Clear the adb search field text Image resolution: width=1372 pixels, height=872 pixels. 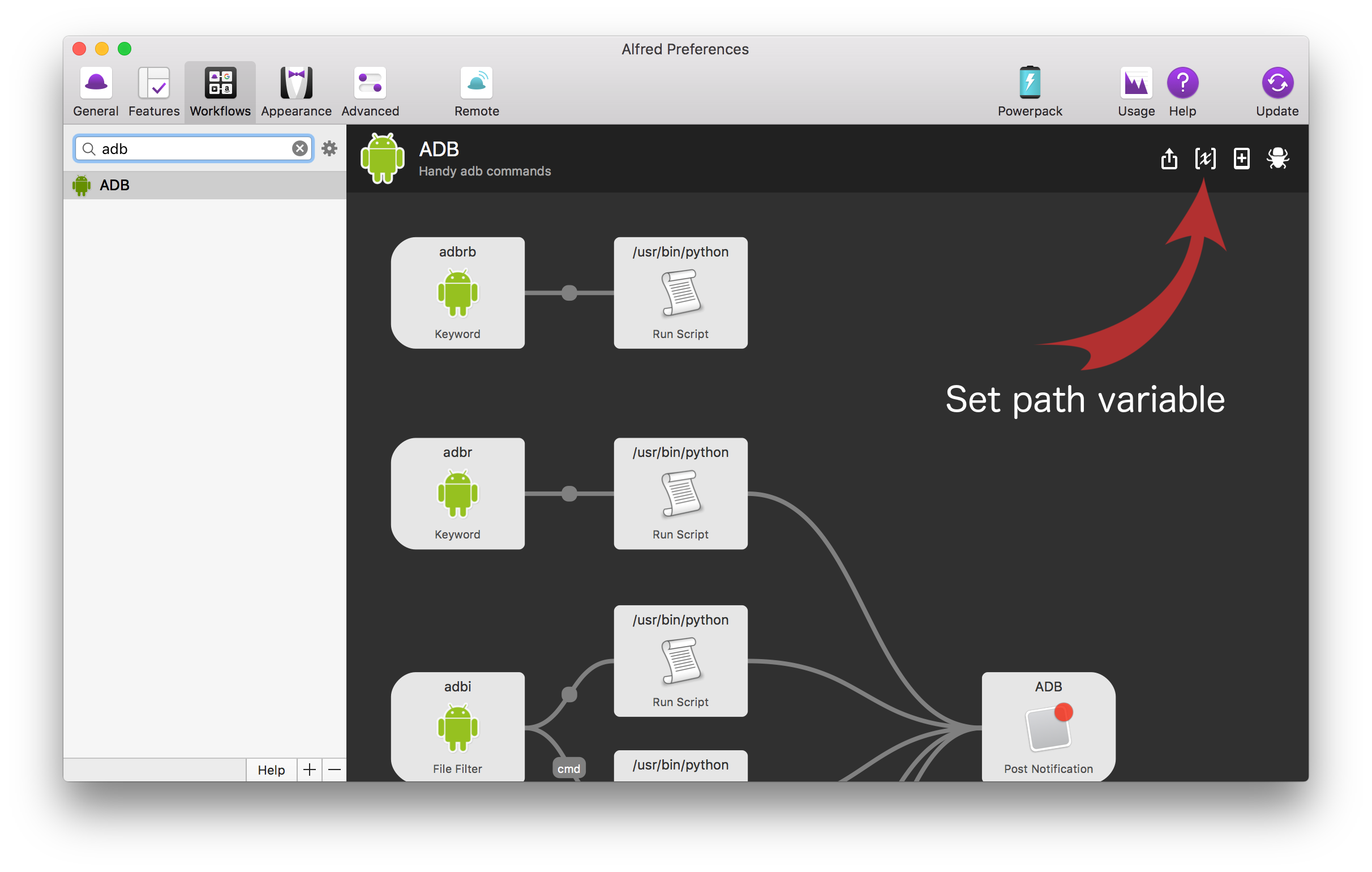click(299, 149)
